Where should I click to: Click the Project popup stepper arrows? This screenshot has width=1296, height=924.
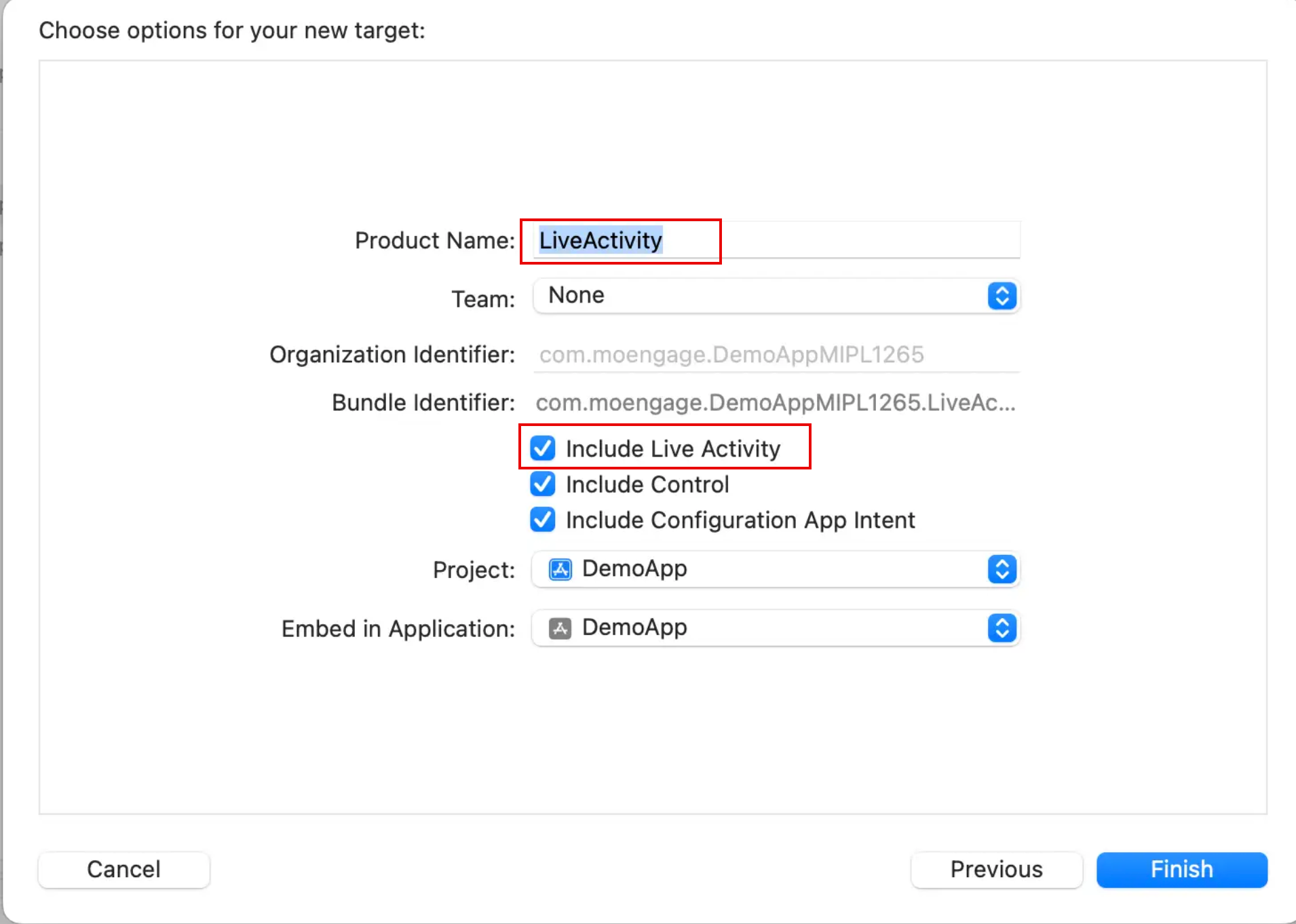(1002, 569)
